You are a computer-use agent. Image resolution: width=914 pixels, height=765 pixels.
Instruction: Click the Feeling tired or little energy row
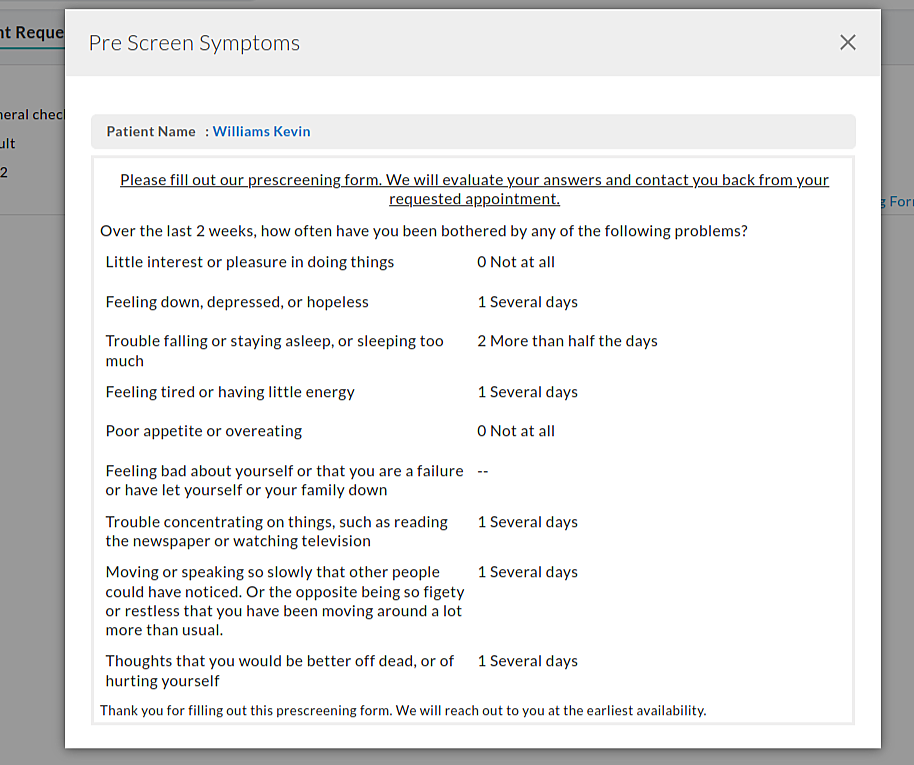point(229,391)
